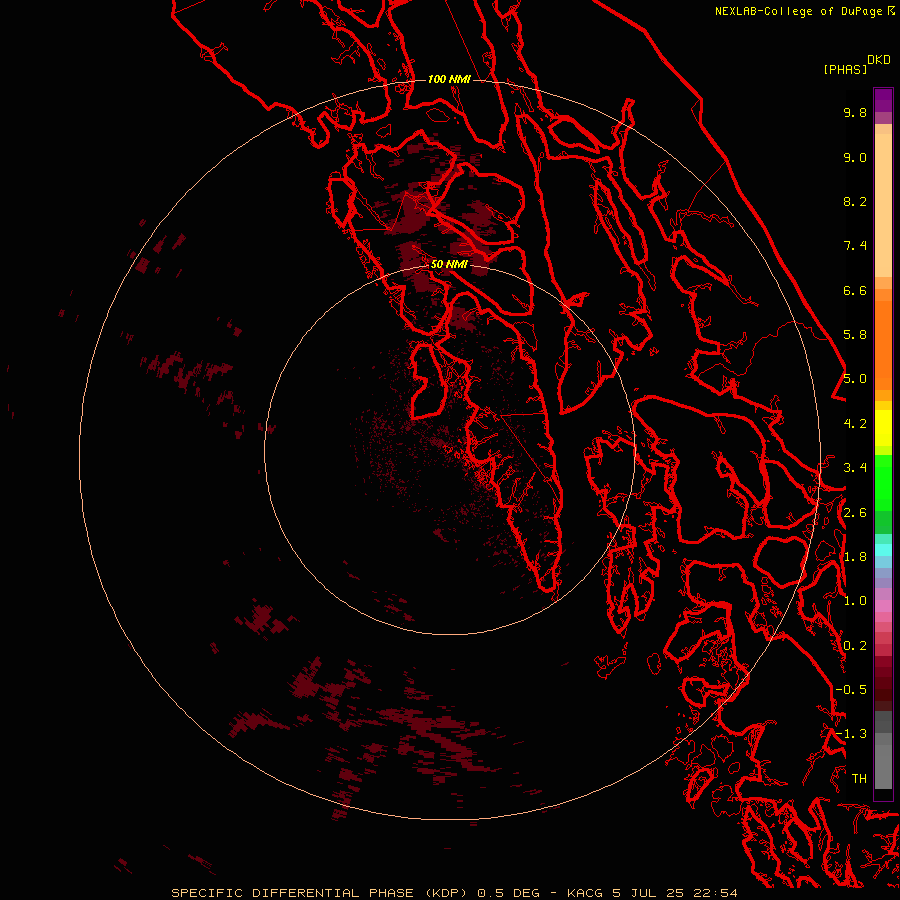Click the 1.8 value on the color scale
Viewport: 900px width, 900px height.
coord(855,557)
